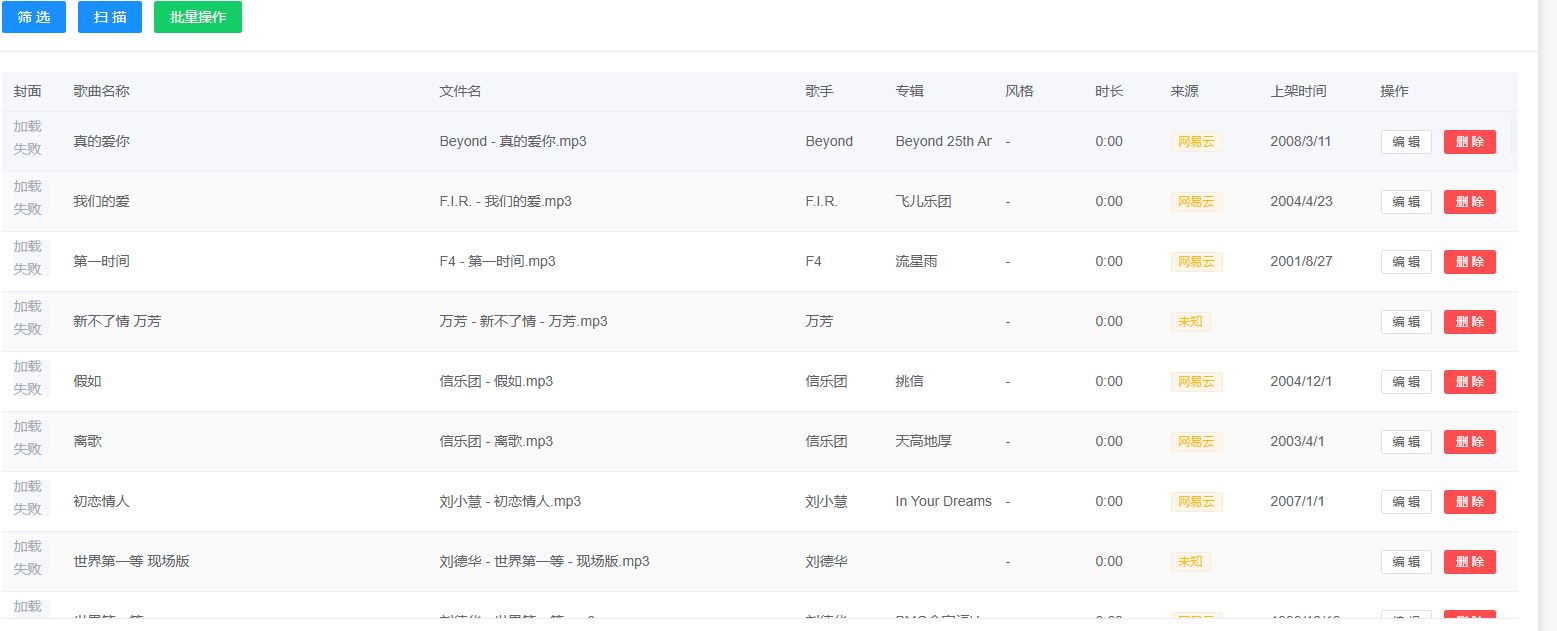The height and width of the screenshot is (631, 1557).
Task: Edit the song 世界第一等 现场版
Action: click(1406, 562)
